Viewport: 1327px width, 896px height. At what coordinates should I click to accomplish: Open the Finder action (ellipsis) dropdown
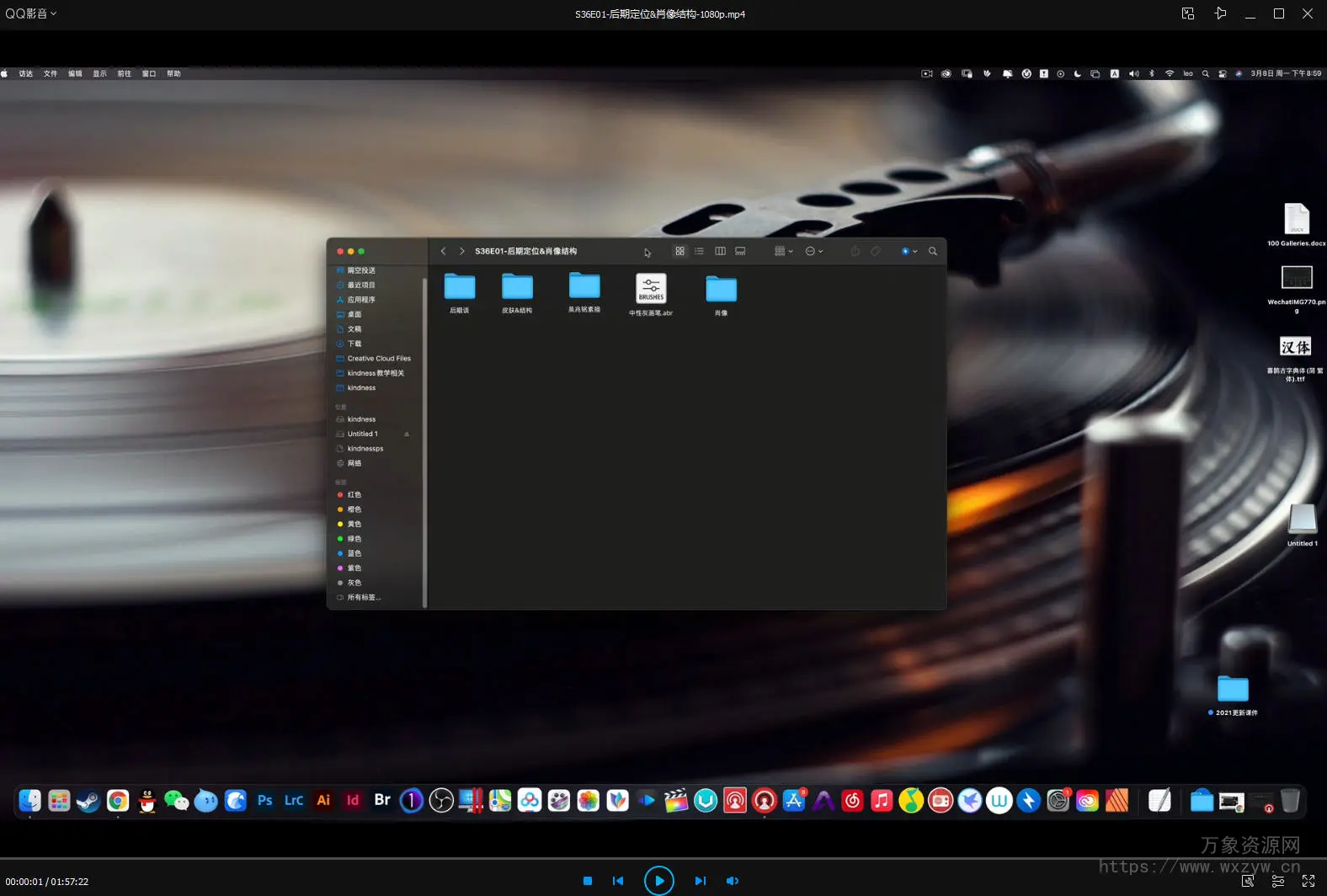[813, 251]
